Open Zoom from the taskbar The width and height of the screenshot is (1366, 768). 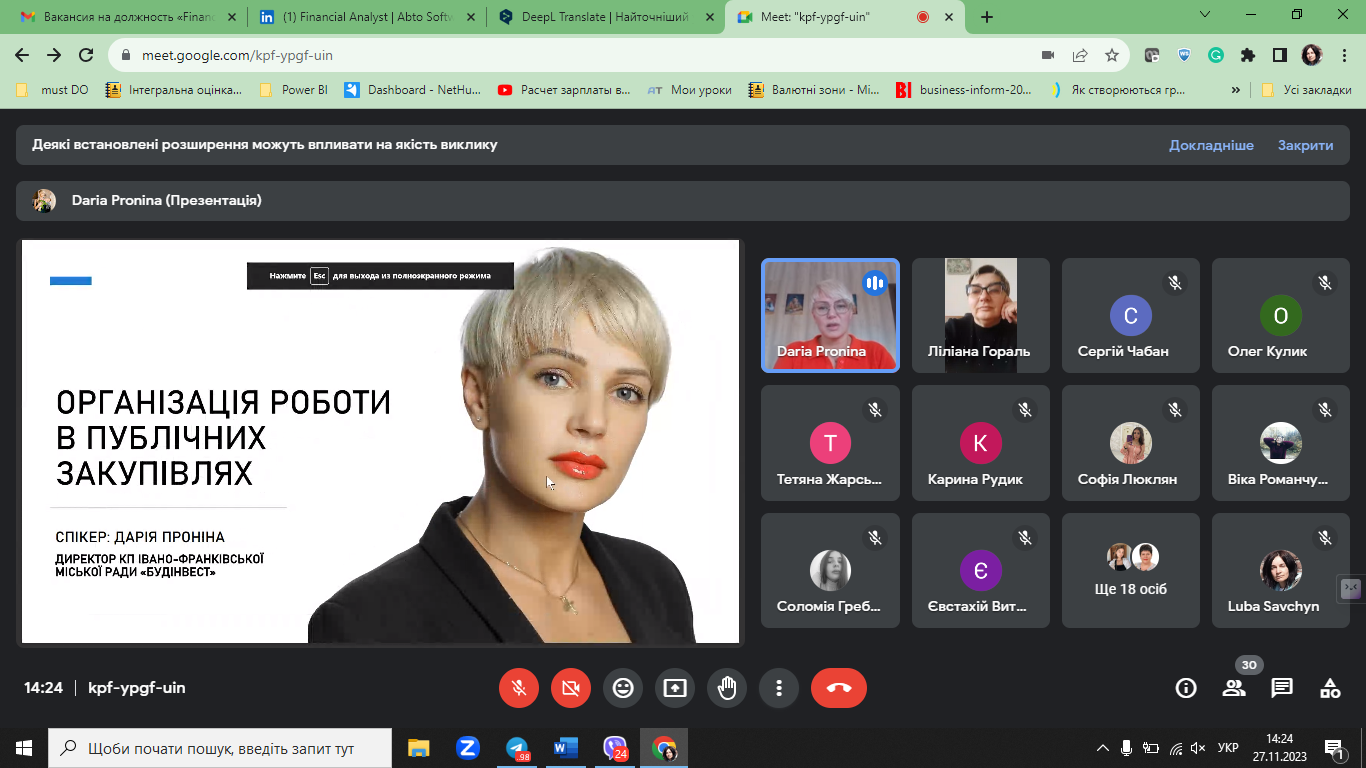[x=467, y=747]
